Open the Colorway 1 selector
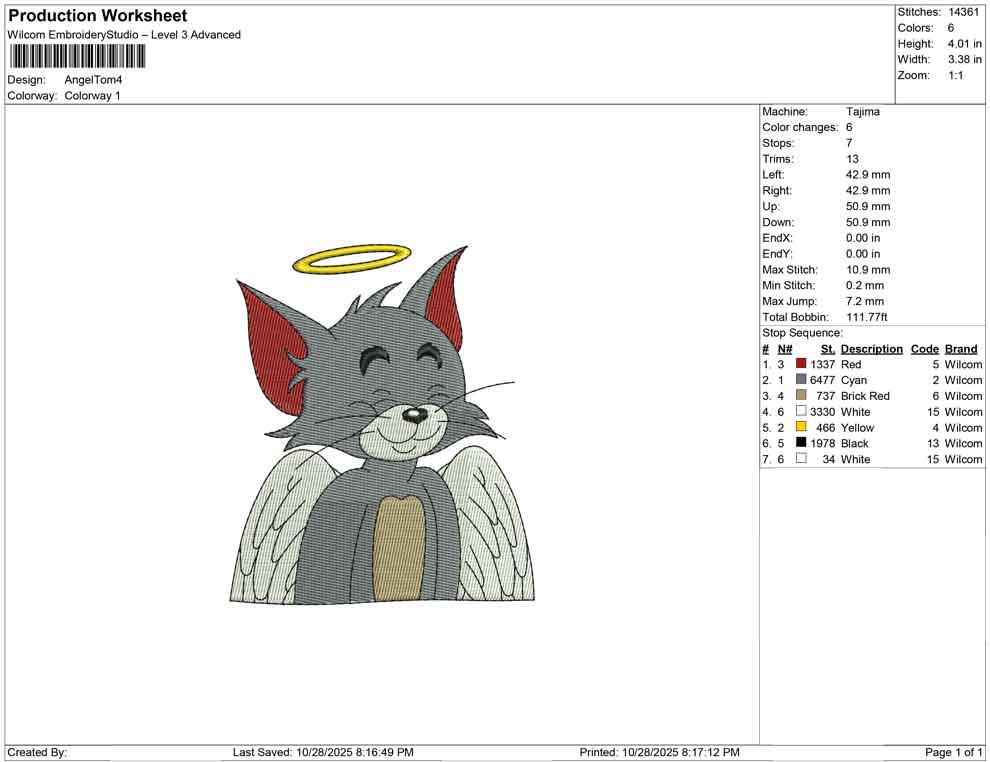Viewport: 990px width, 762px height. (x=90, y=96)
